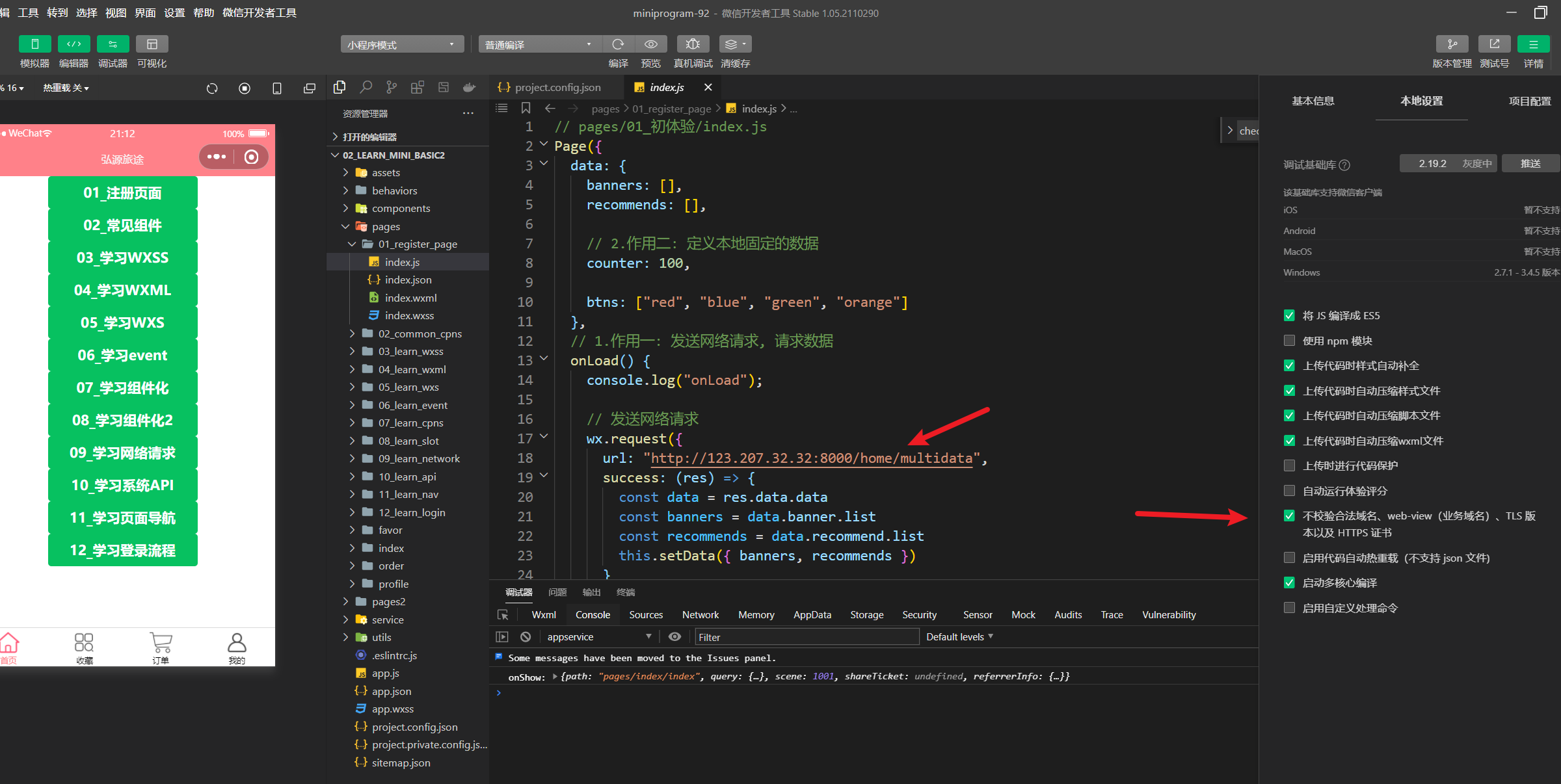This screenshot has height=784, width=1561.
Task: Enable 使用 npm 模块 checkbox
Action: click(x=1289, y=341)
